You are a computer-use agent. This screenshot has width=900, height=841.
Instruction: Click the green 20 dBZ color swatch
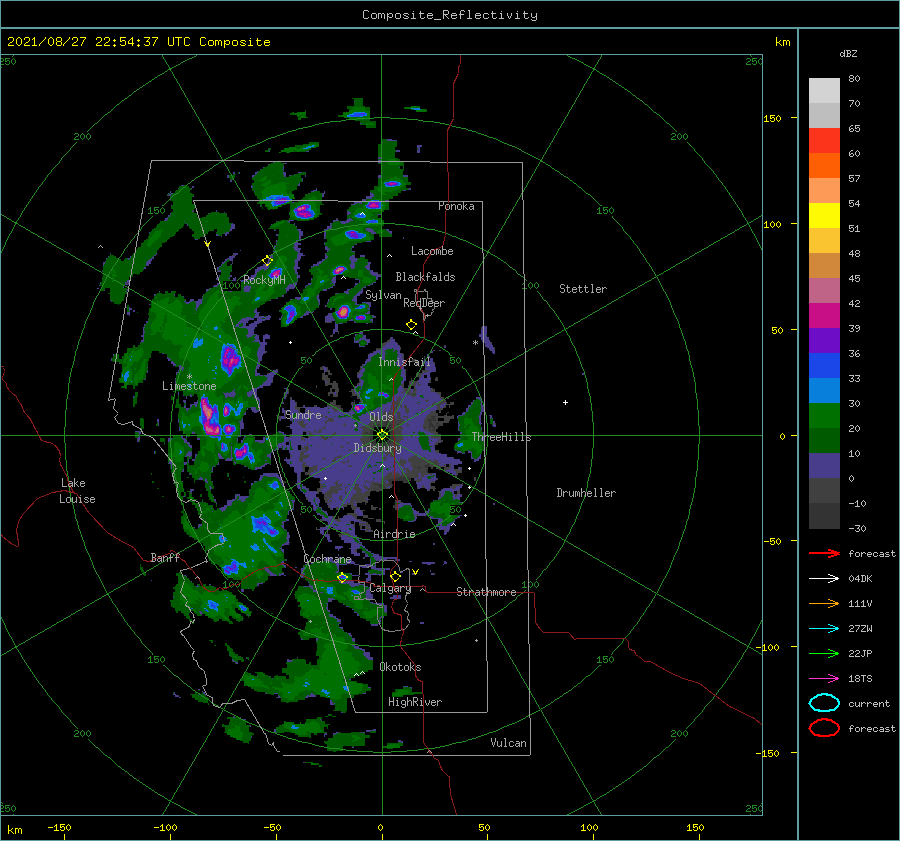point(824,416)
